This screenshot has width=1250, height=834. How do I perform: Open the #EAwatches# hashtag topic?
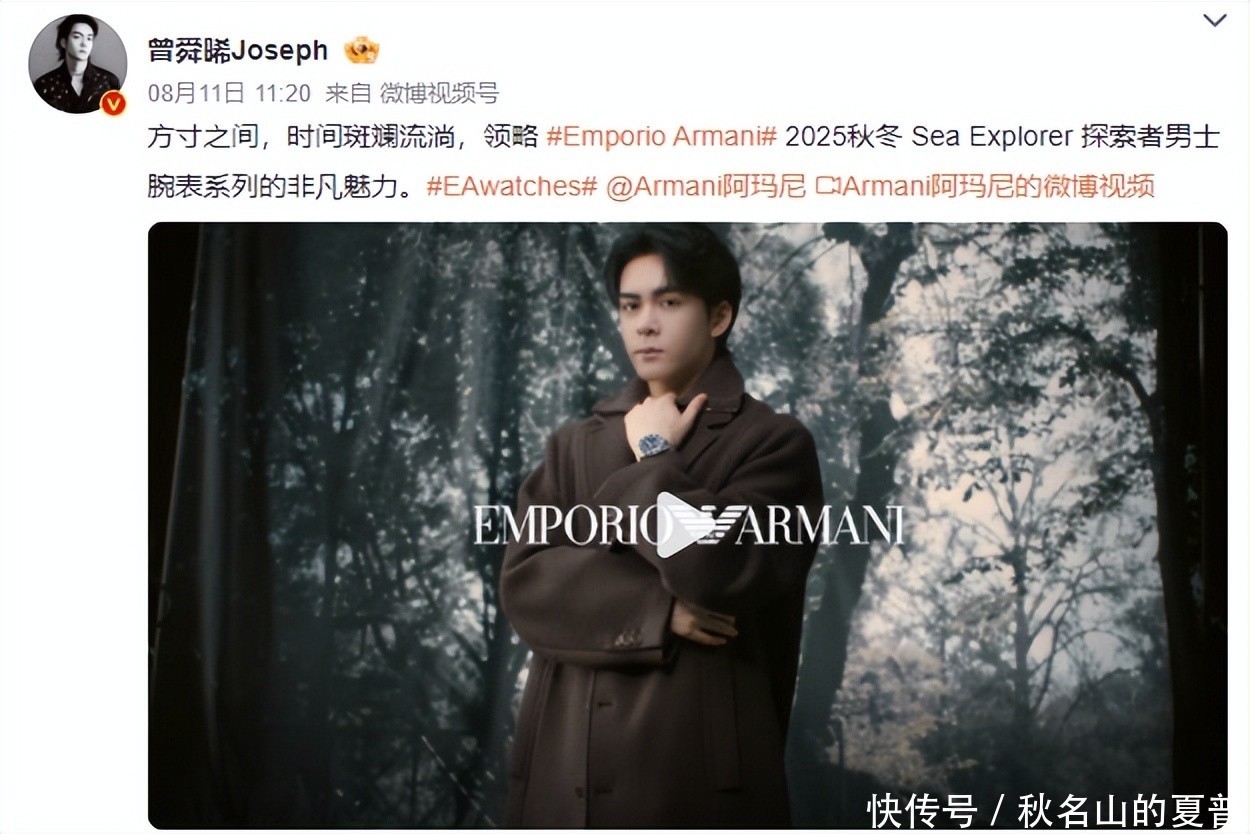pyautogui.click(x=511, y=186)
